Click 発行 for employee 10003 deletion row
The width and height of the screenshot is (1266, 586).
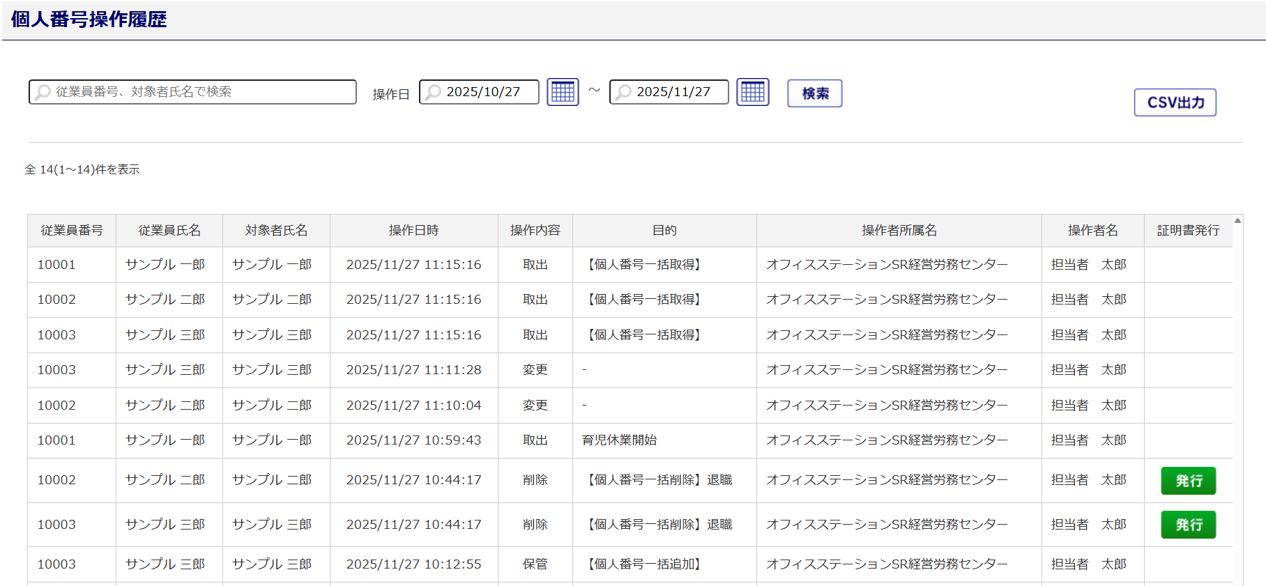click(x=1188, y=524)
